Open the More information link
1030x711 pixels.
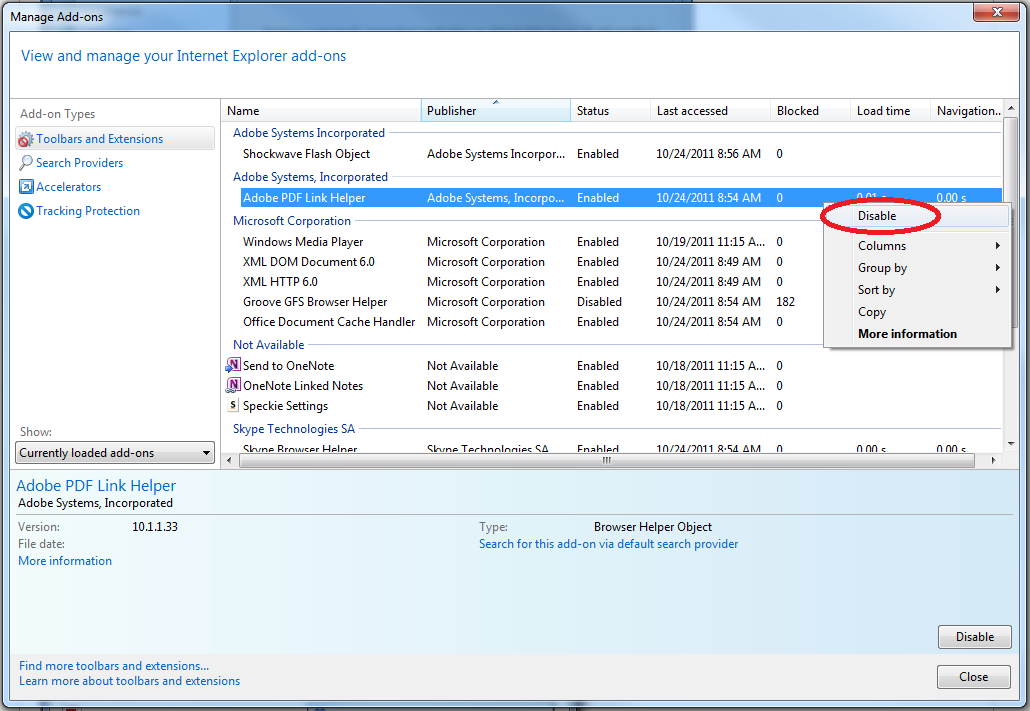pos(65,561)
